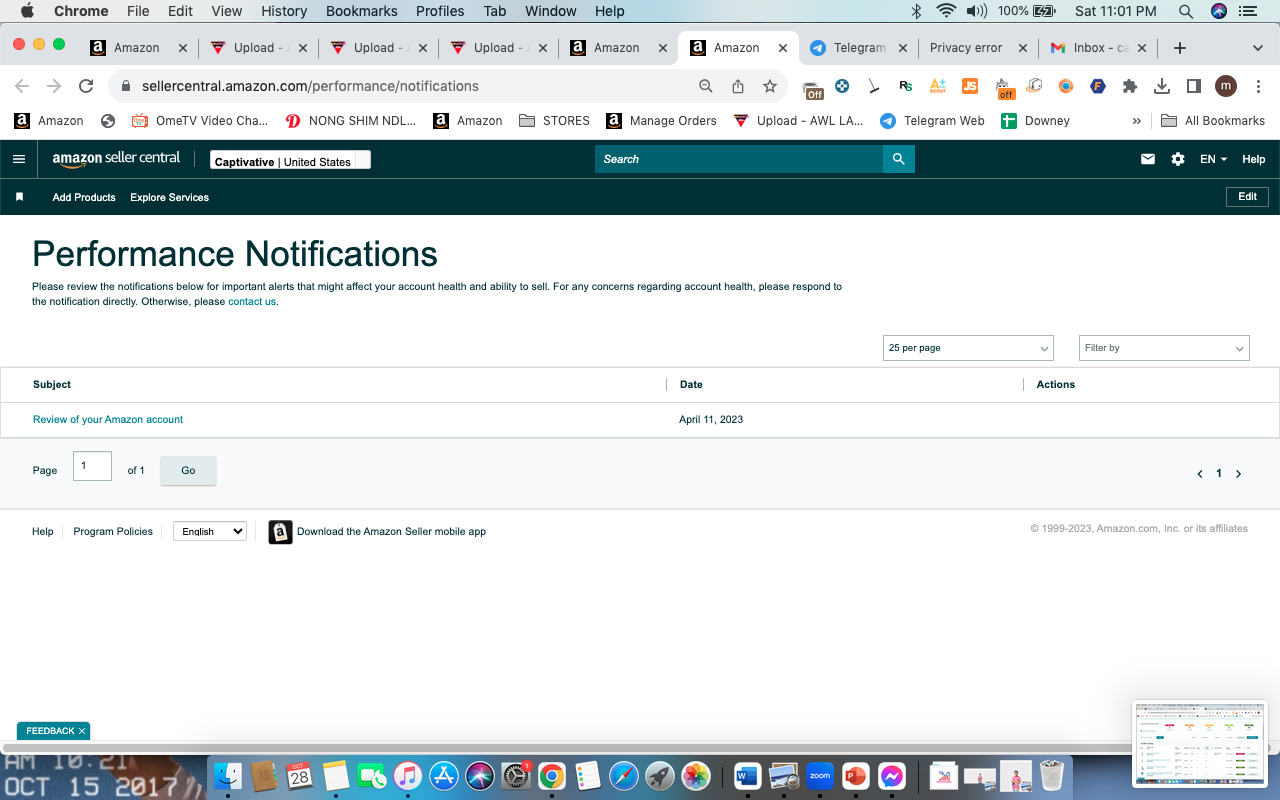Viewport: 1280px width, 800px height.
Task: Bookmark this page with the star icon
Action: pos(770,86)
